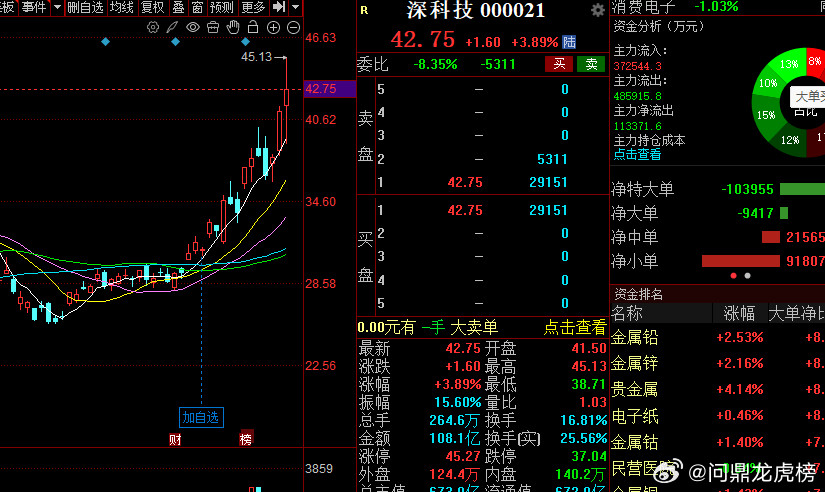
Task: Open settings gear next to 深科技 000021
Action: [598, 11]
